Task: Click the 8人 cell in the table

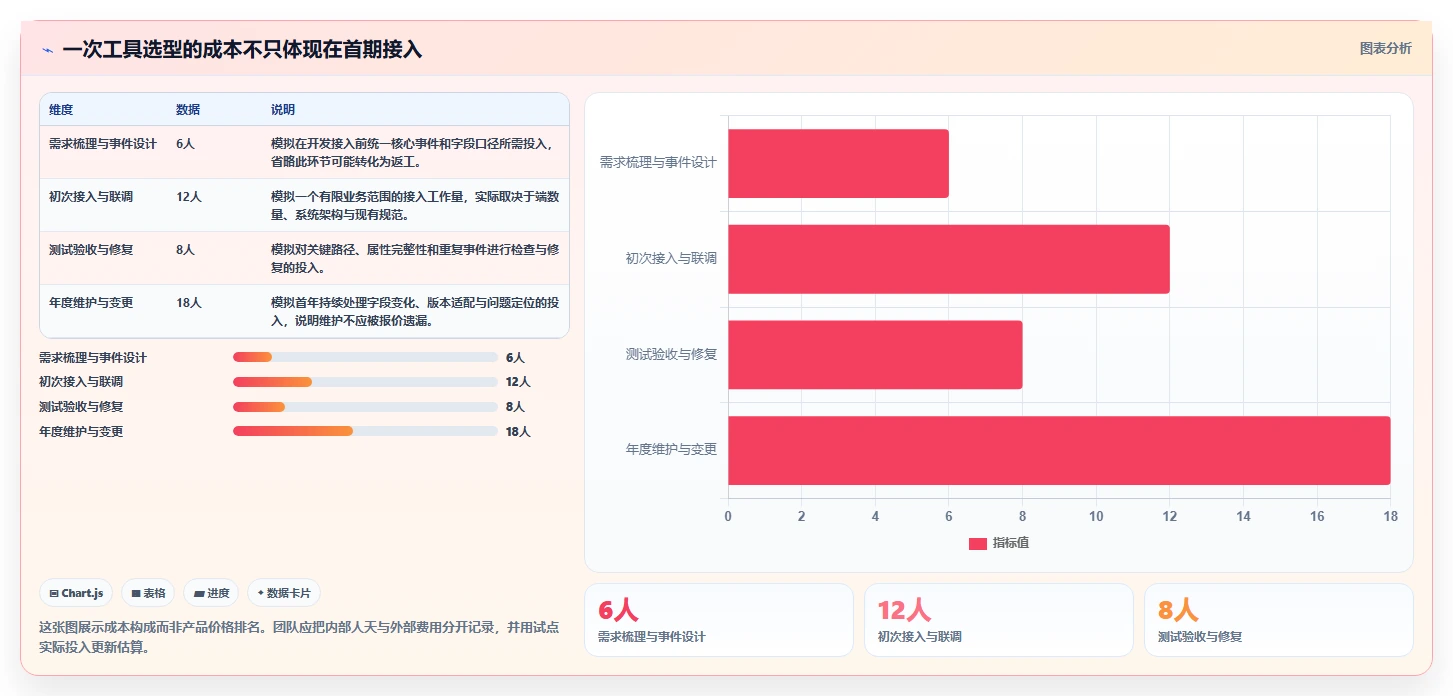Action: click(185, 250)
